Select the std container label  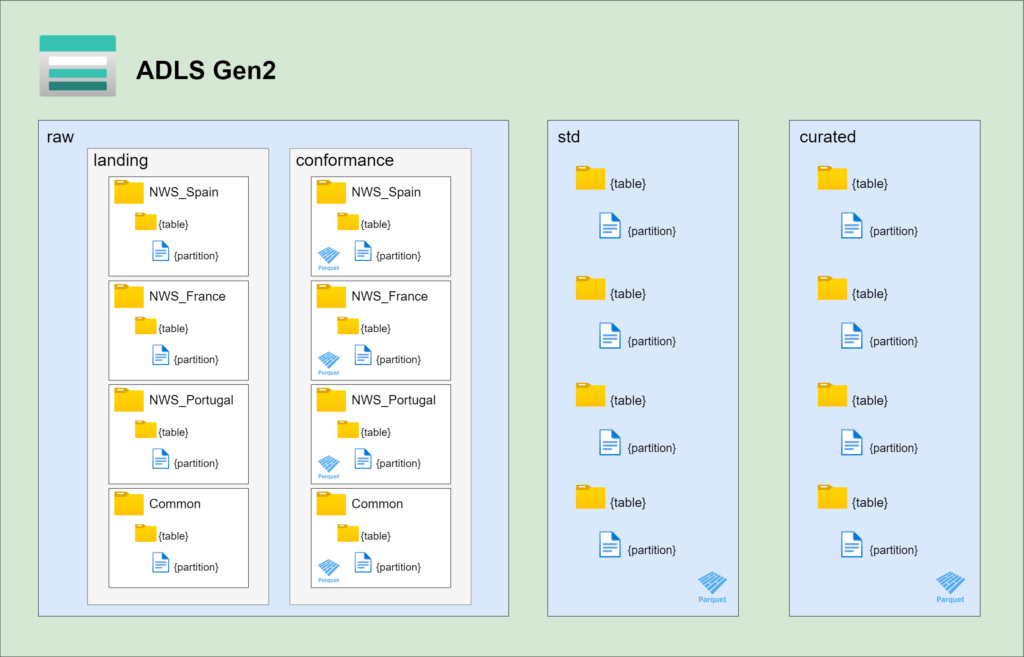[568, 136]
